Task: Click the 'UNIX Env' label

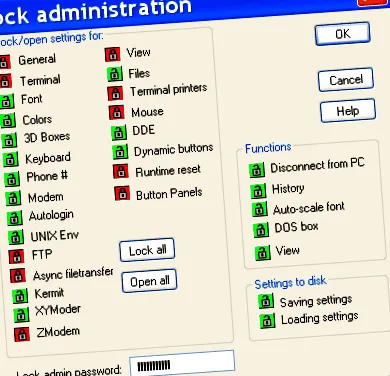Action: pyautogui.click(x=55, y=235)
